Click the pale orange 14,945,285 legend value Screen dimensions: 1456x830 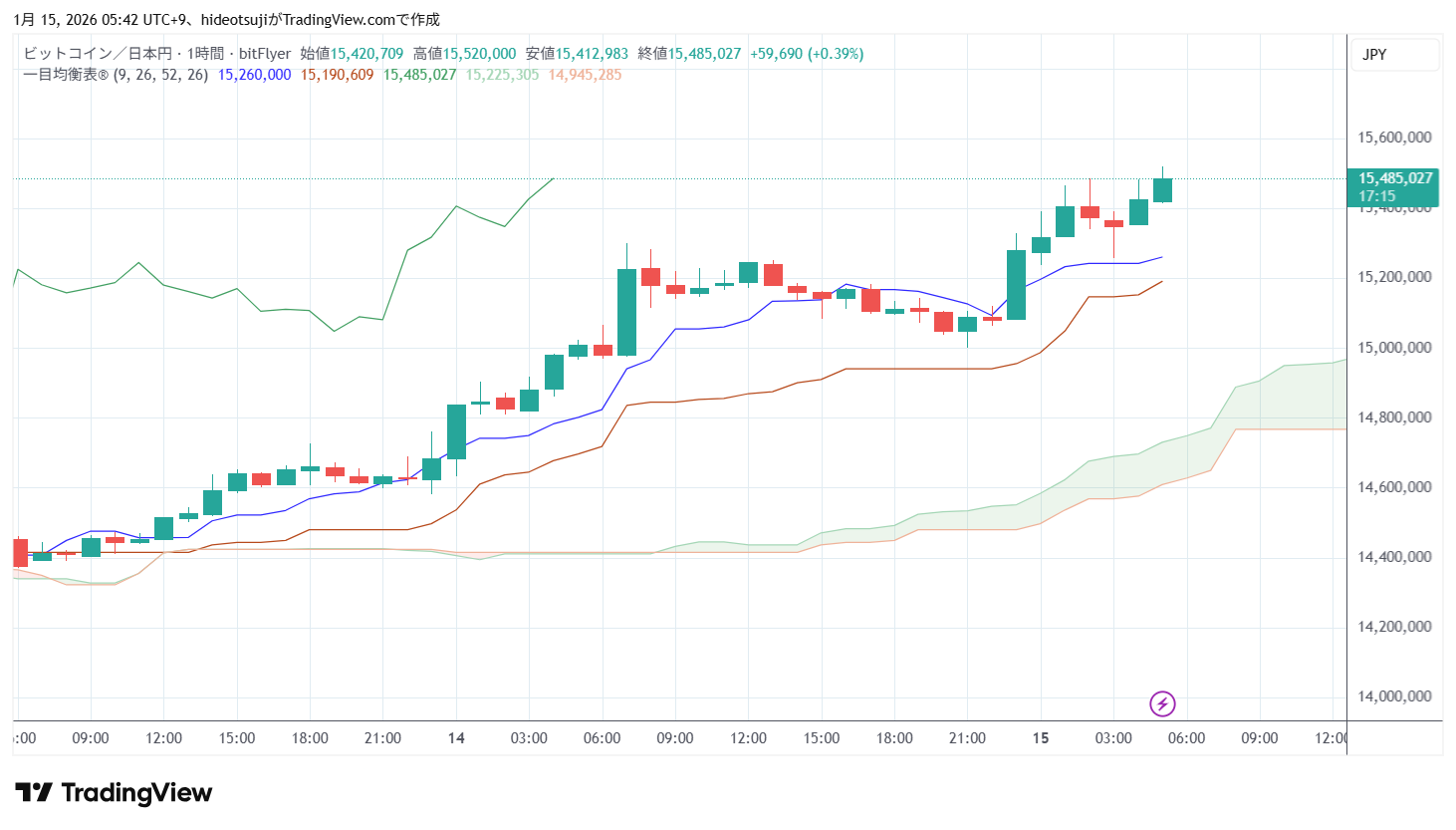coord(585,75)
